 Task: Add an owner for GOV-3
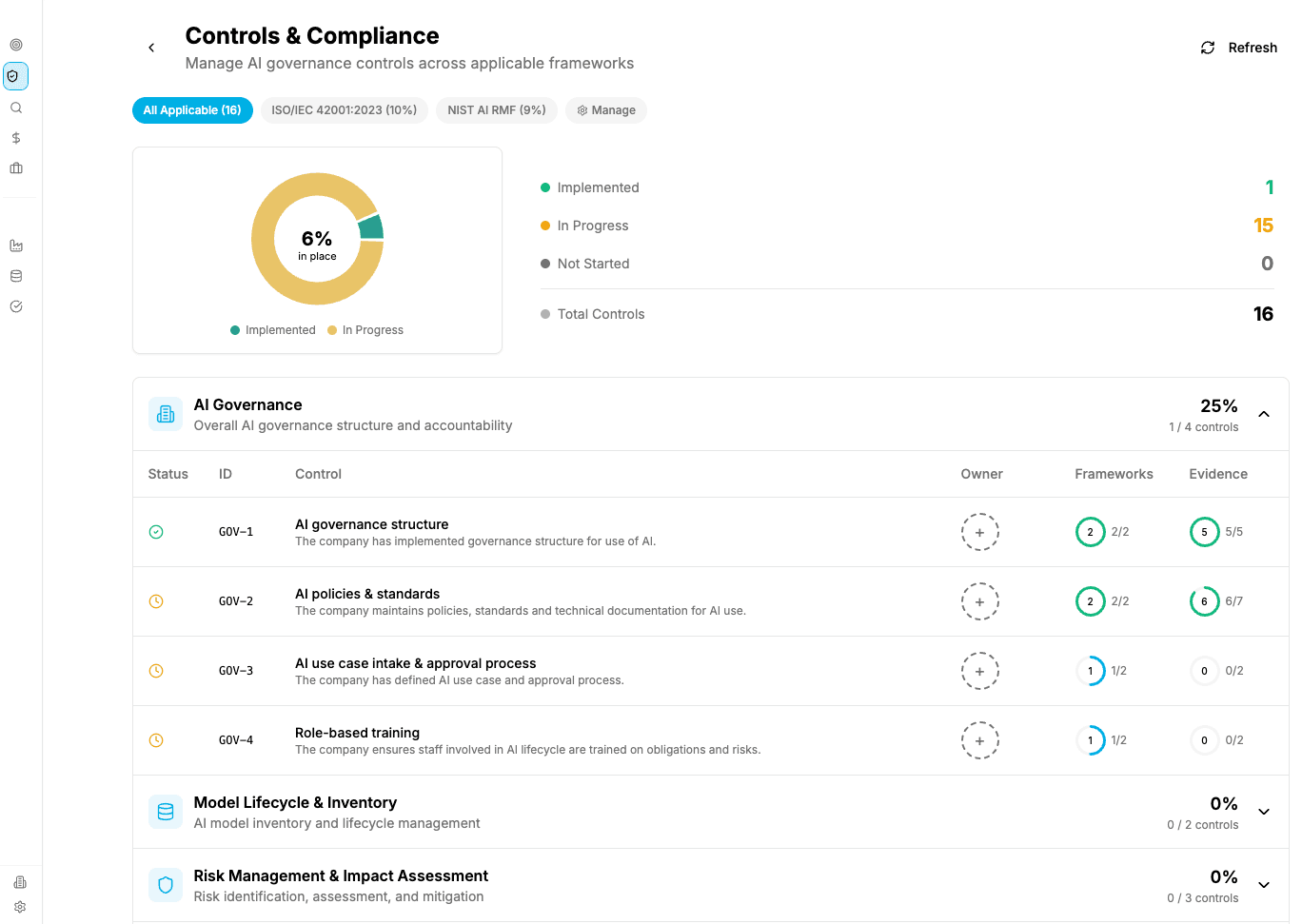(x=979, y=671)
